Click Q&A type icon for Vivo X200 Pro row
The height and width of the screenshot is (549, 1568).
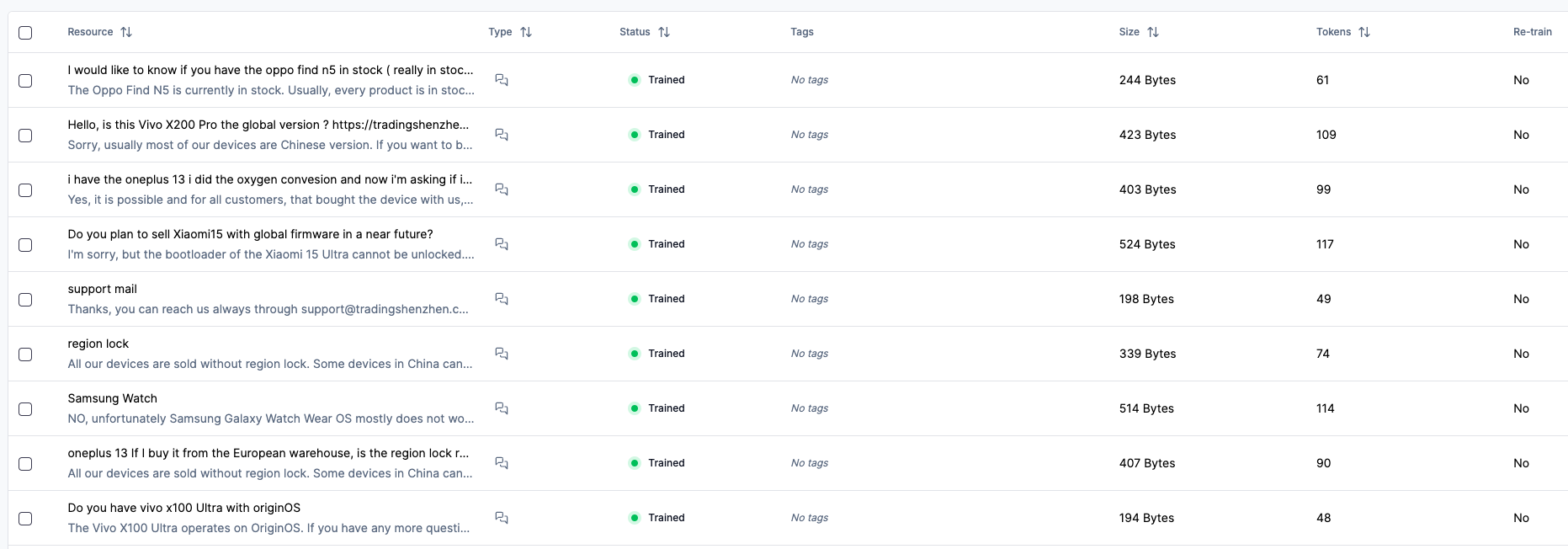(502, 135)
